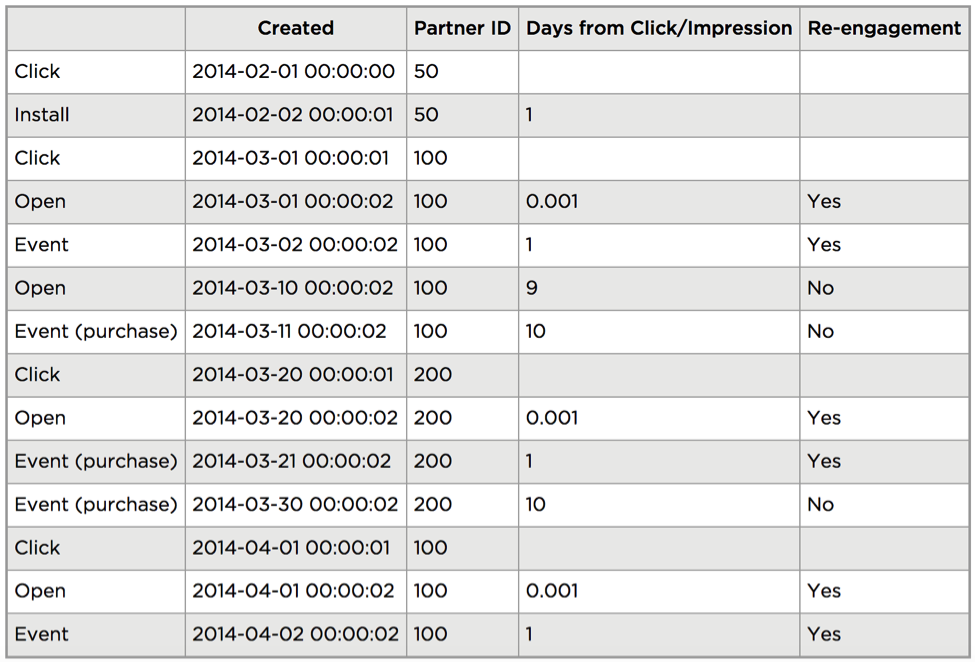The image size is (975, 663).
Task: Click the 2014-04-01 00:00:01 timestamp cell
Action: [291, 548]
